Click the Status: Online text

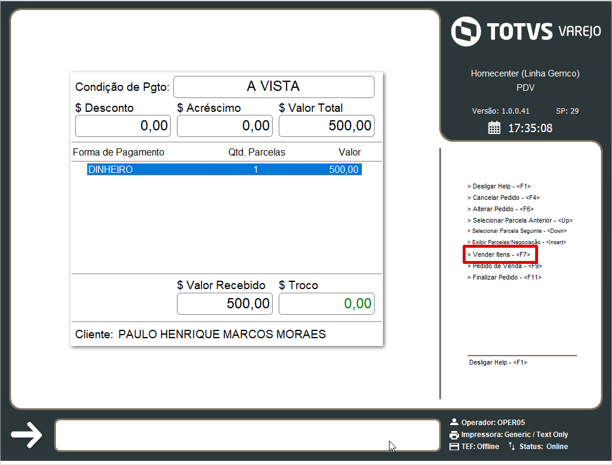[x=543, y=447]
